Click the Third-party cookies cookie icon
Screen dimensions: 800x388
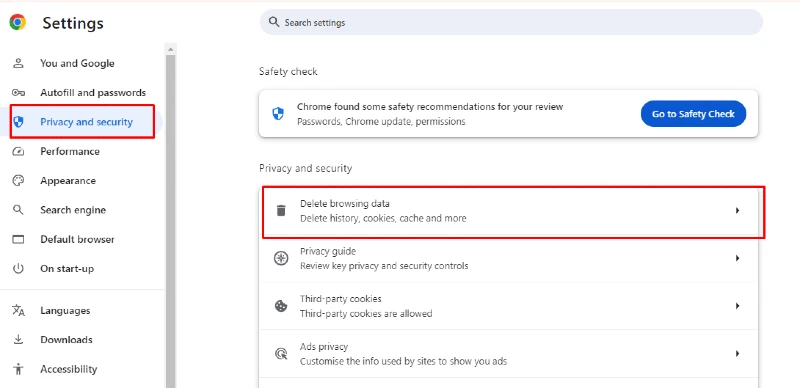click(281, 306)
